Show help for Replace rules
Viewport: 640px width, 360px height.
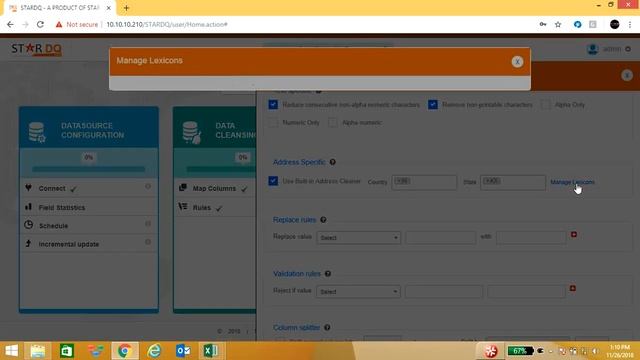(323, 220)
